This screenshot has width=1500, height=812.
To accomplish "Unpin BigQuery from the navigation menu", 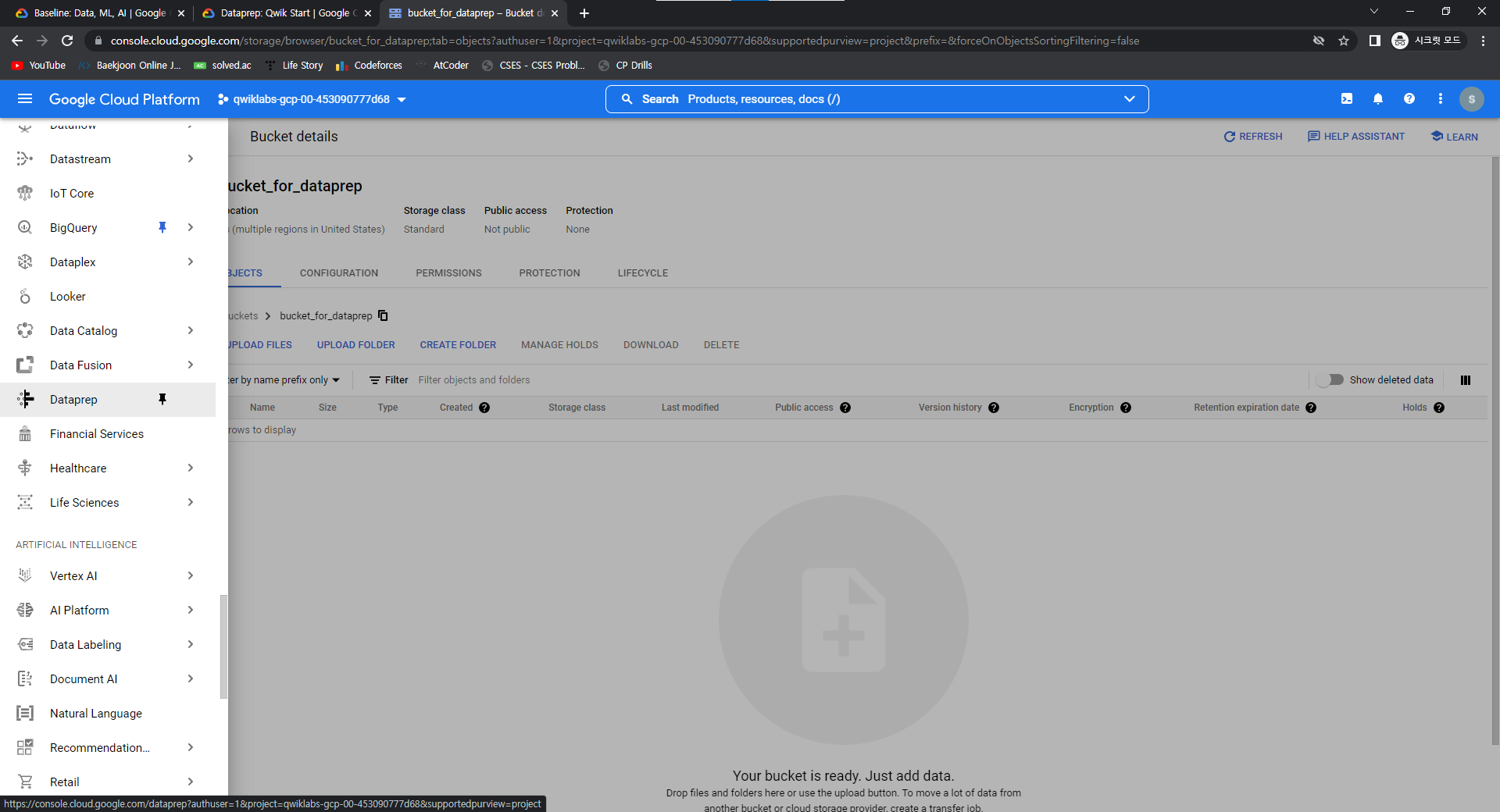I will pos(162,228).
